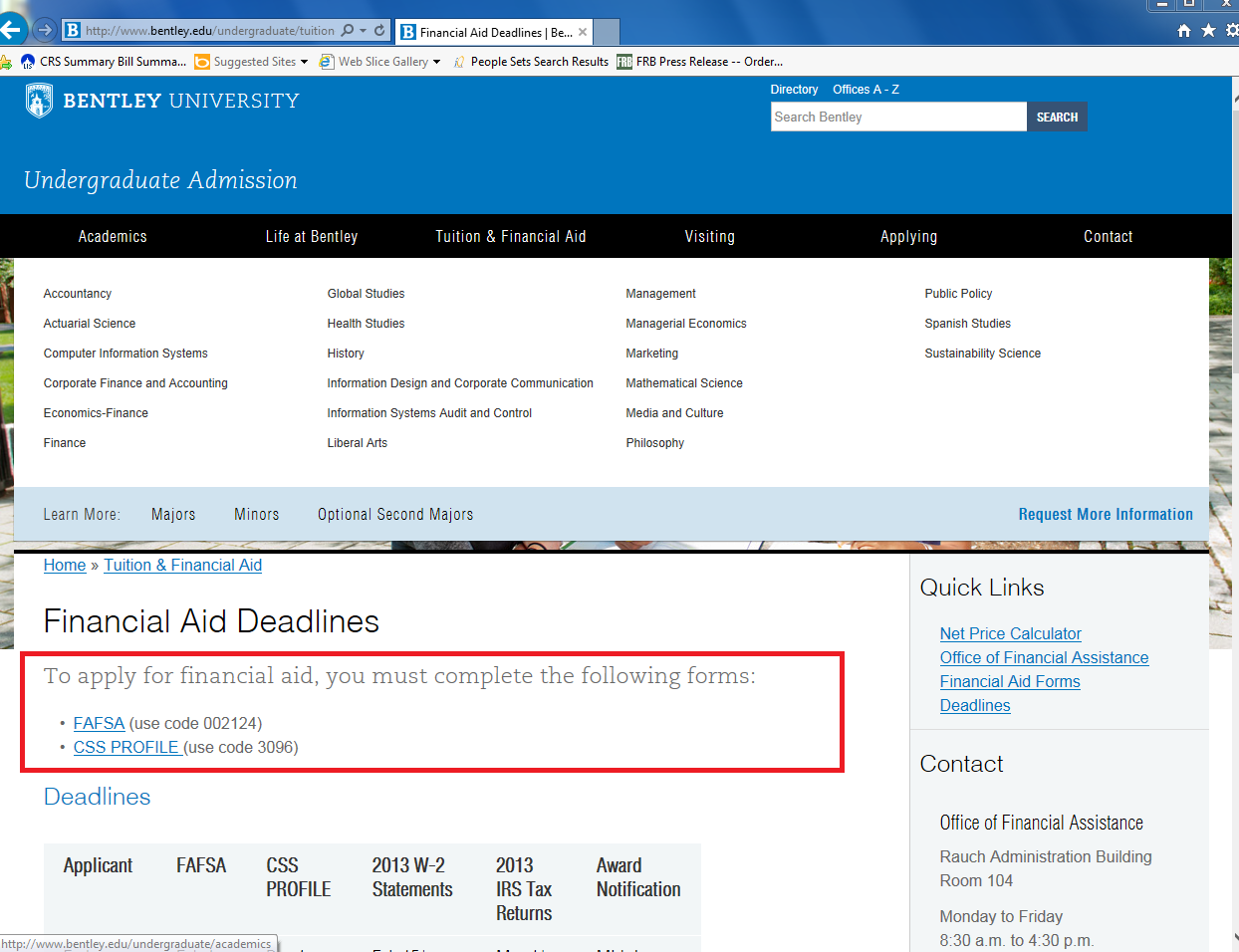This screenshot has width=1239, height=952.
Task: Open the Spanish Studies major link
Action: (x=968, y=324)
